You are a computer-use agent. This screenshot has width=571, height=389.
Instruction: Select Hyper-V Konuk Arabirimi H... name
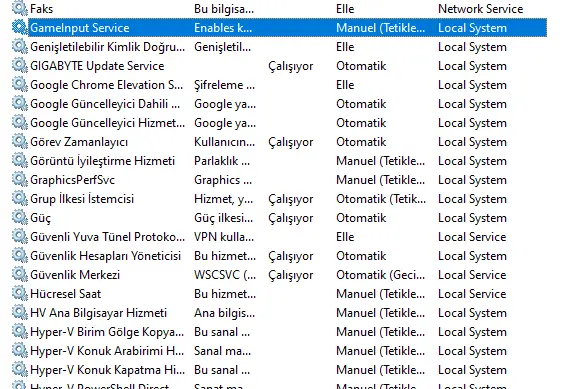pos(107,351)
